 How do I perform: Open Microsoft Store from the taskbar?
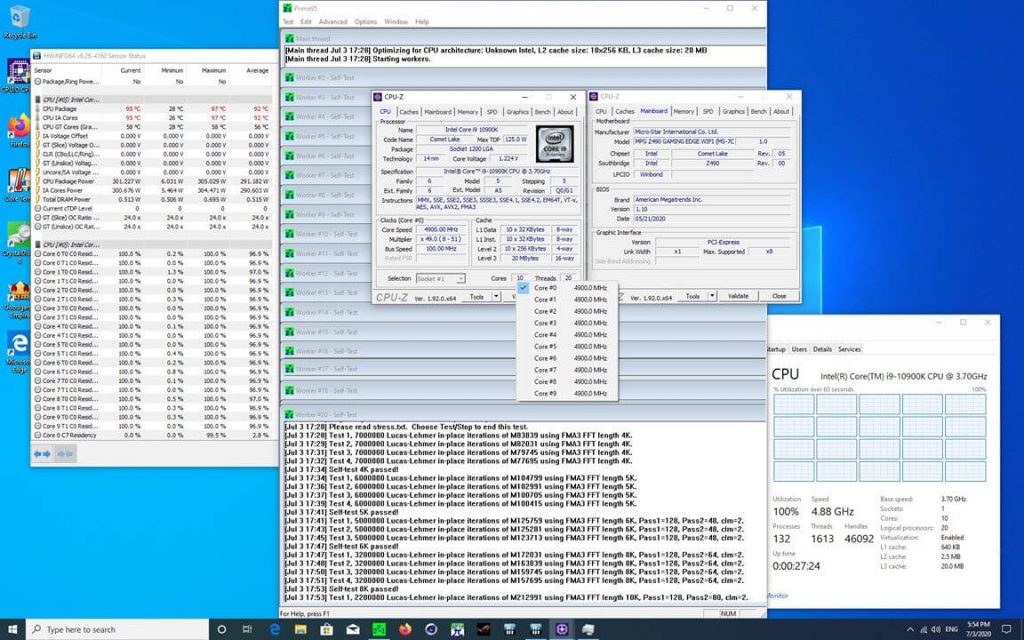pos(327,630)
